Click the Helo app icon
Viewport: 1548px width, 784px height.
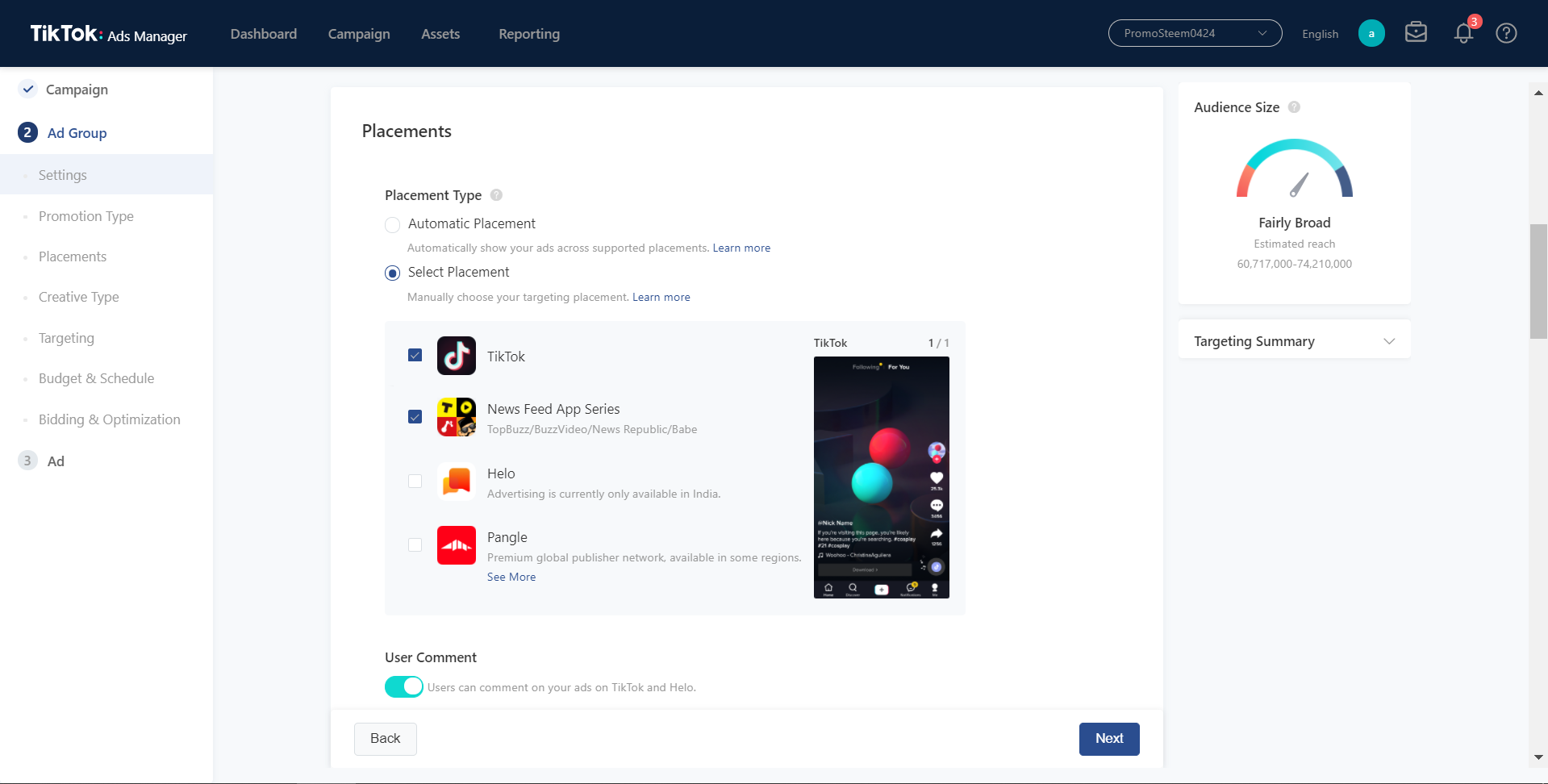coord(457,481)
